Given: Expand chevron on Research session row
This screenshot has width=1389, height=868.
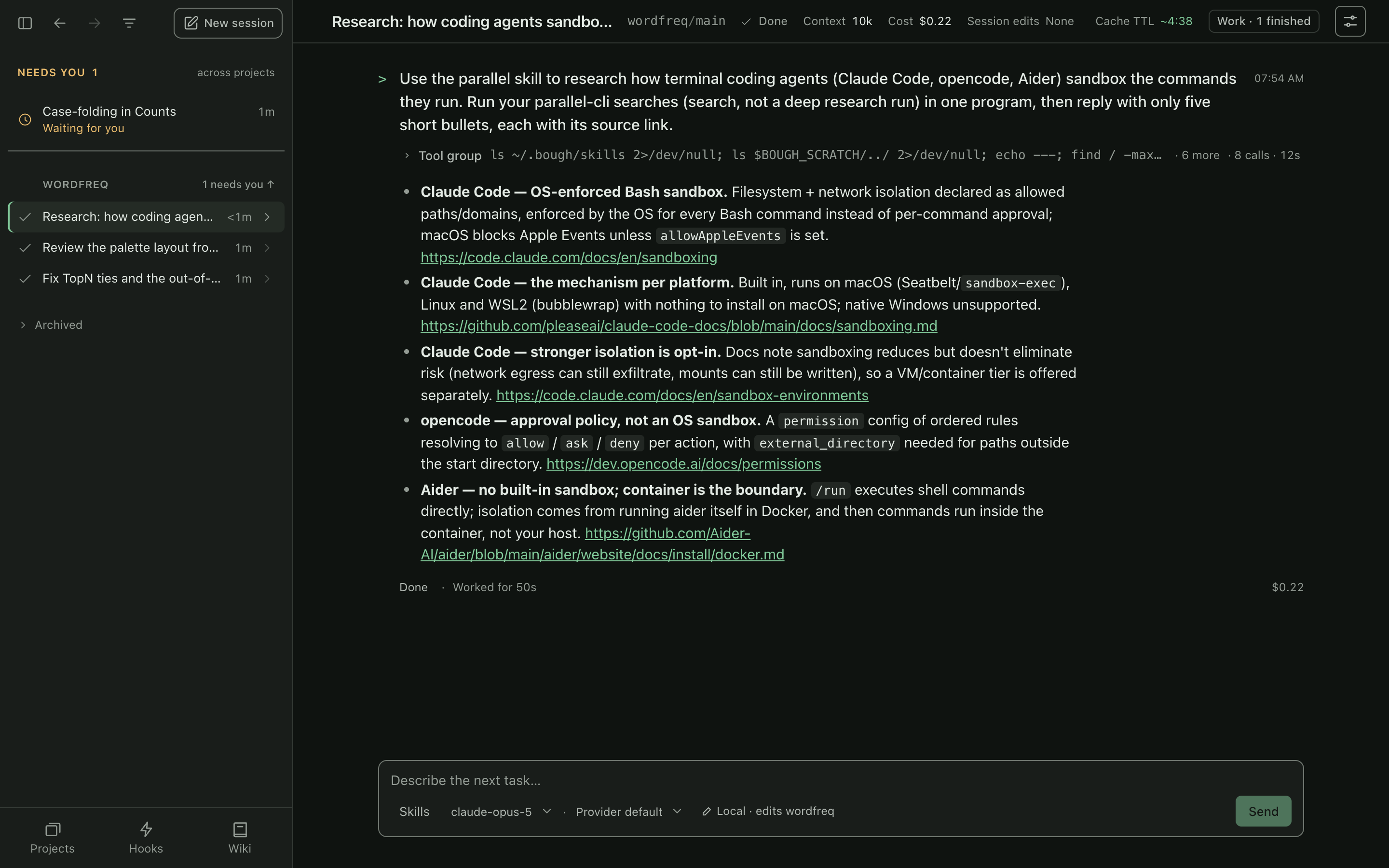Looking at the screenshot, I should [268, 217].
